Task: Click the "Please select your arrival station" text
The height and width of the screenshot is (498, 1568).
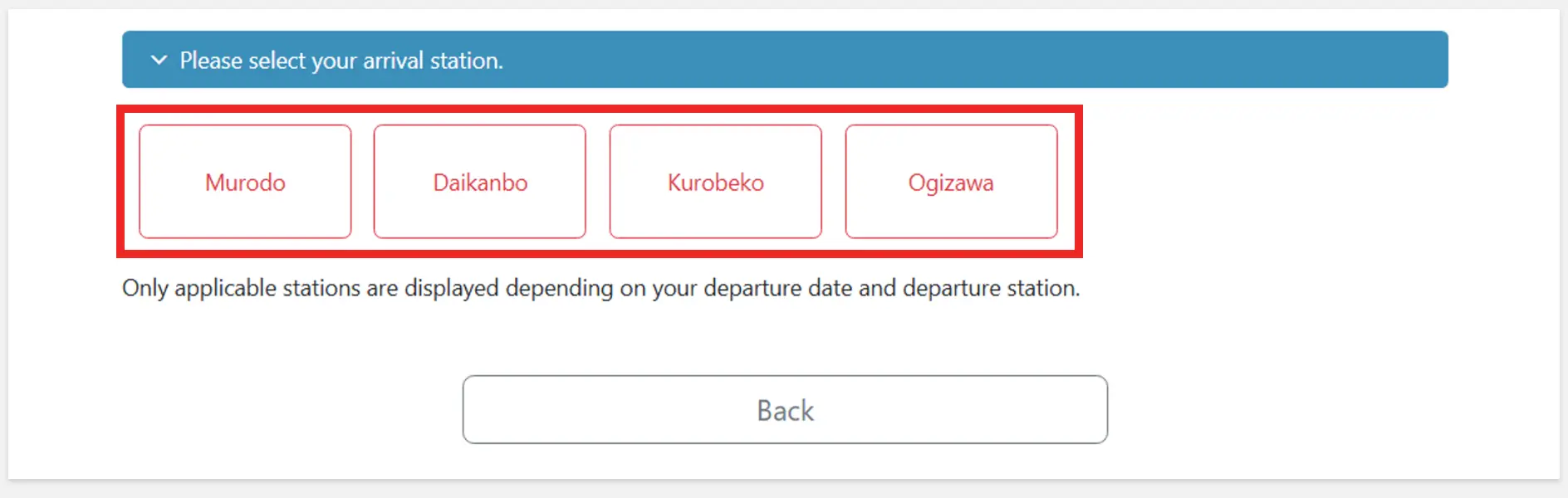Action: [341, 61]
